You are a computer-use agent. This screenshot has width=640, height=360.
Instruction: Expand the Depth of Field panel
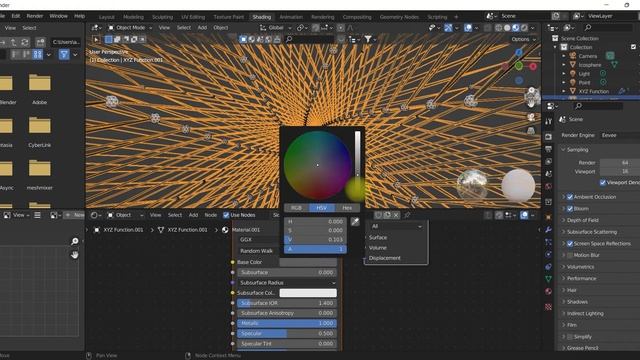[582, 220]
